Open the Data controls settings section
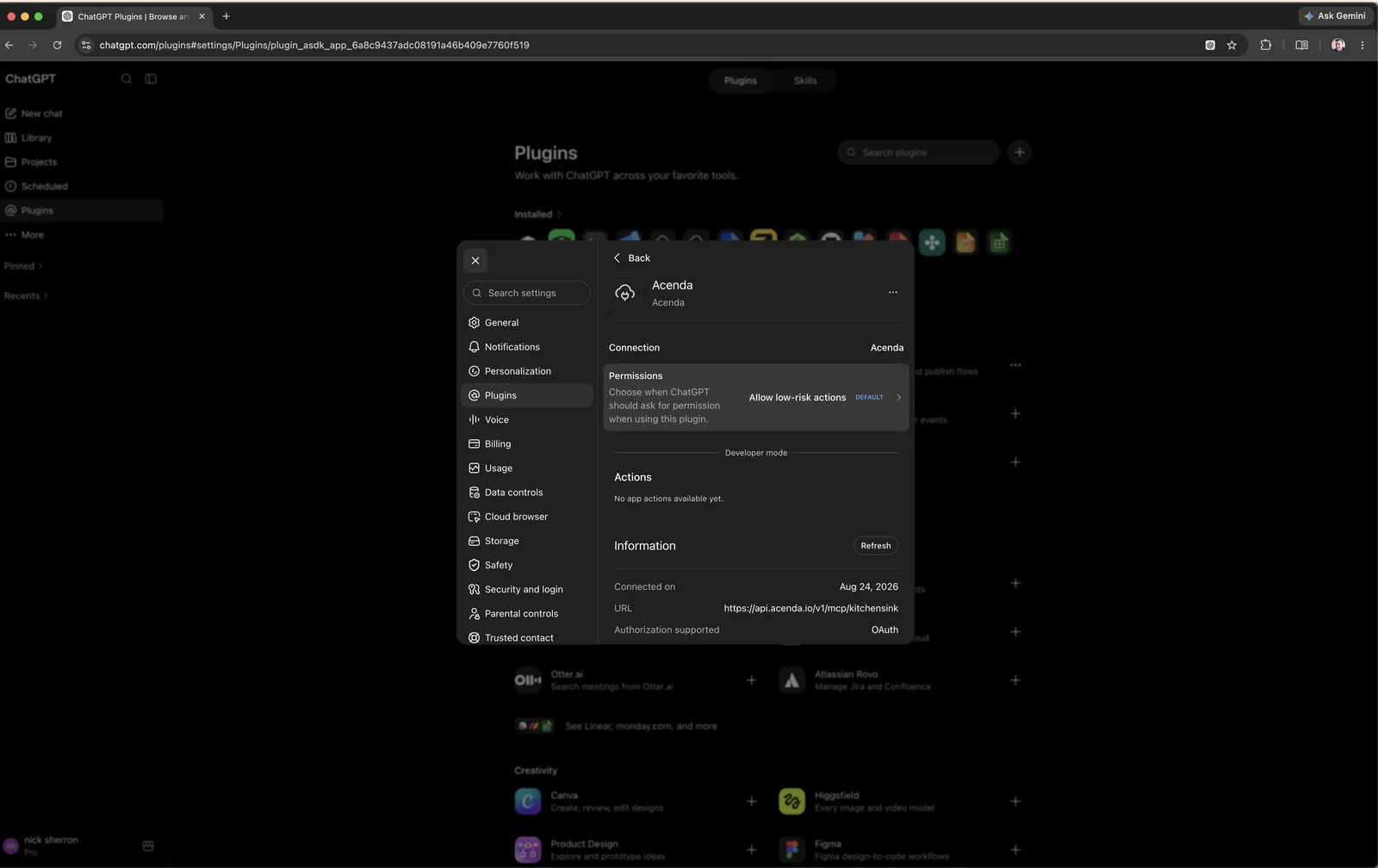 (x=528, y=493)
